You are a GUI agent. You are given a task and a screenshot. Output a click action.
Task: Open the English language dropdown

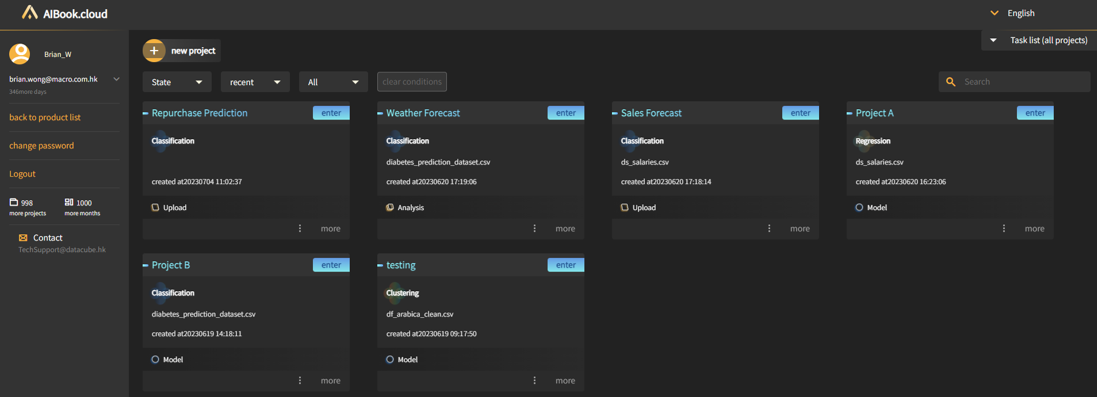coord(1012,13)
